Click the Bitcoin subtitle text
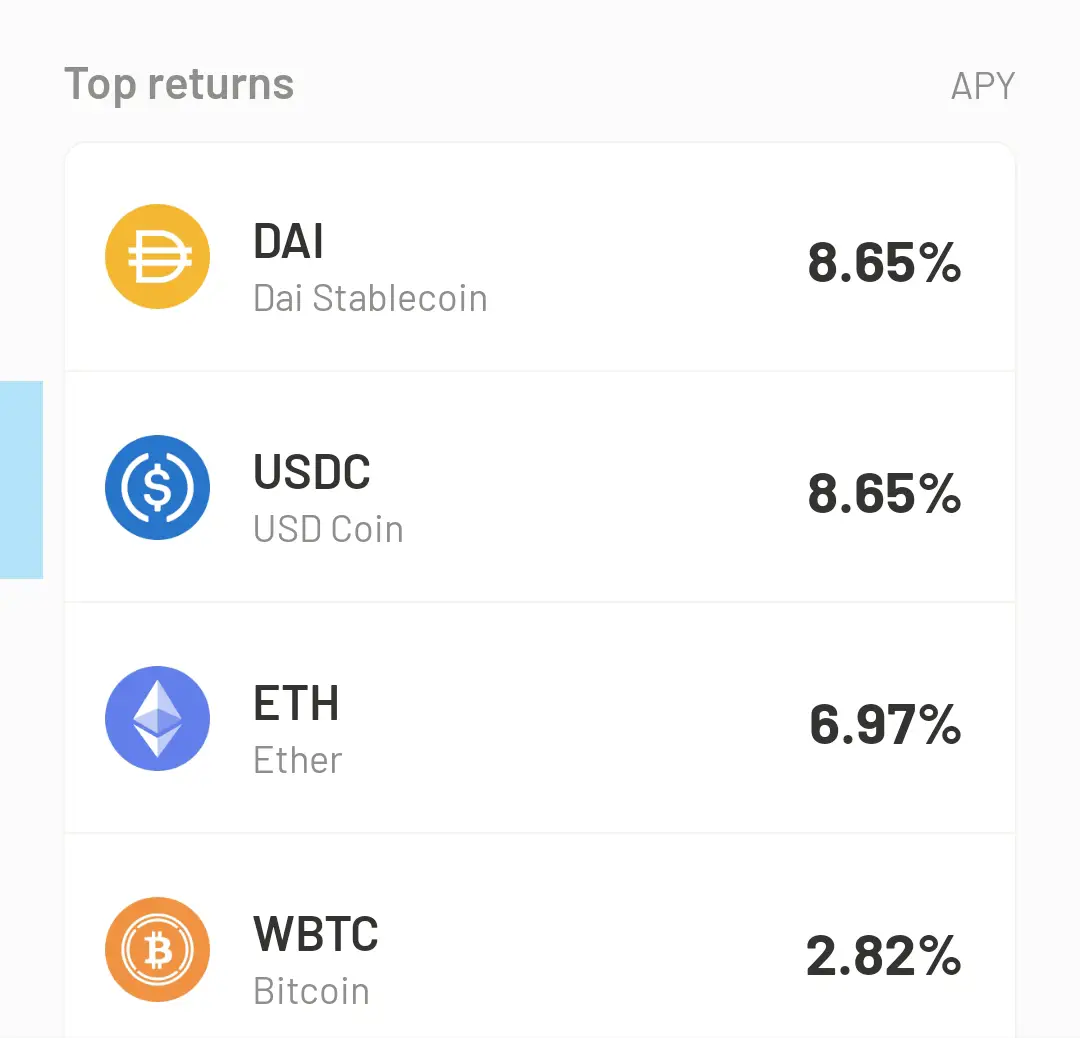 coord(311,991)
